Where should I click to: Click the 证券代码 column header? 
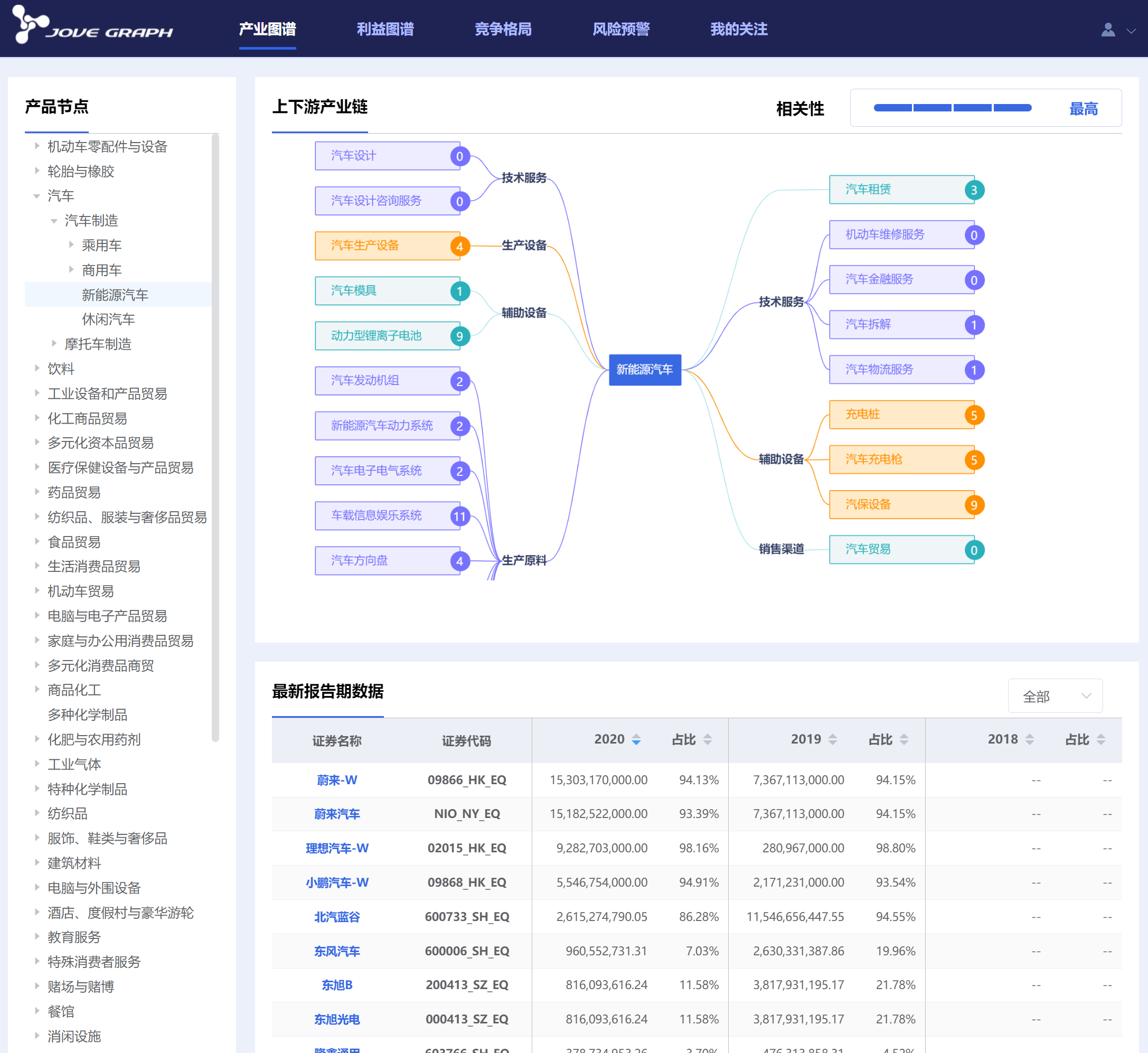[x=467, y=740]
